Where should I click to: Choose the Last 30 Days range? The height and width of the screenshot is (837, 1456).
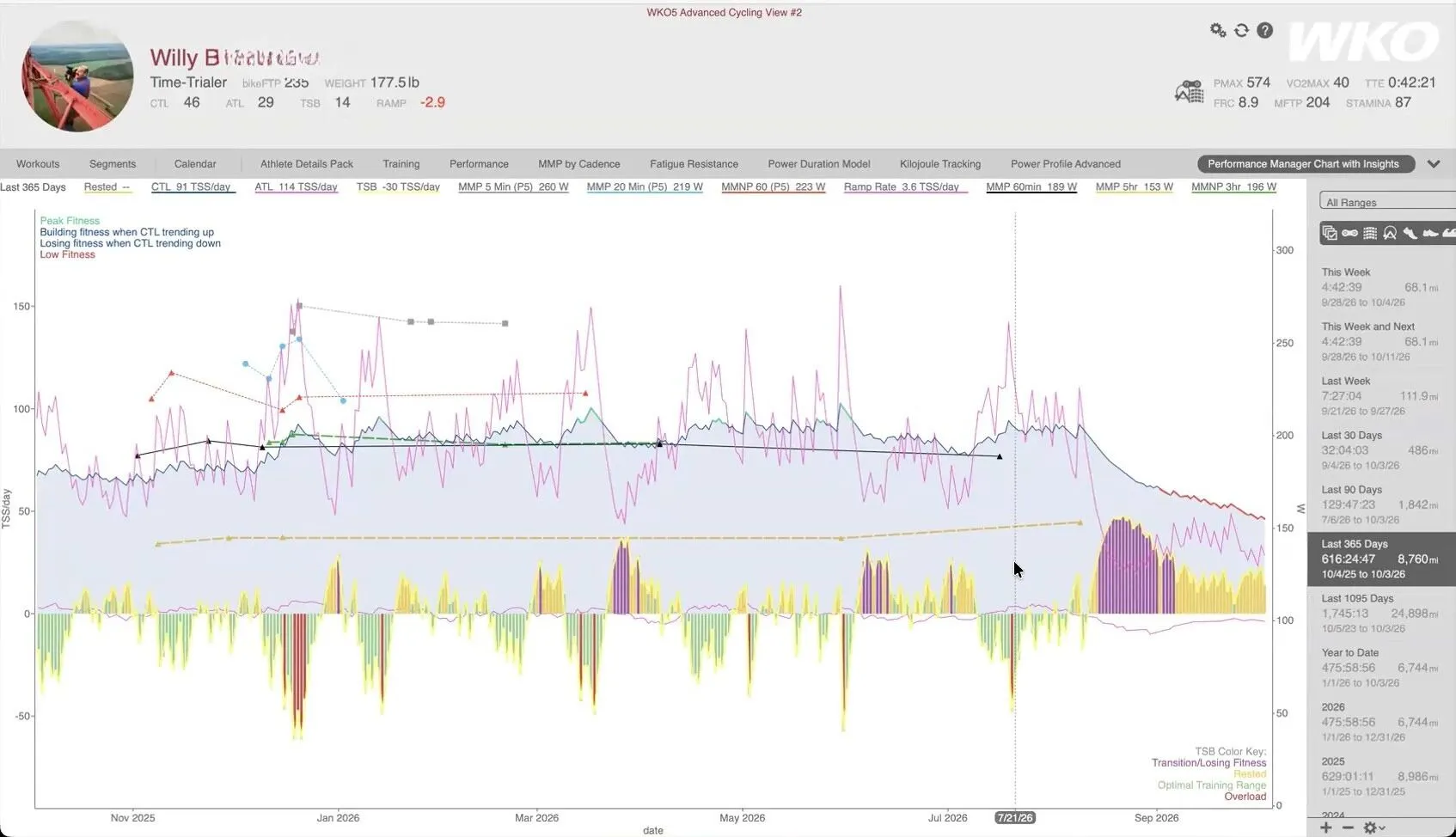coord(1381,450)
